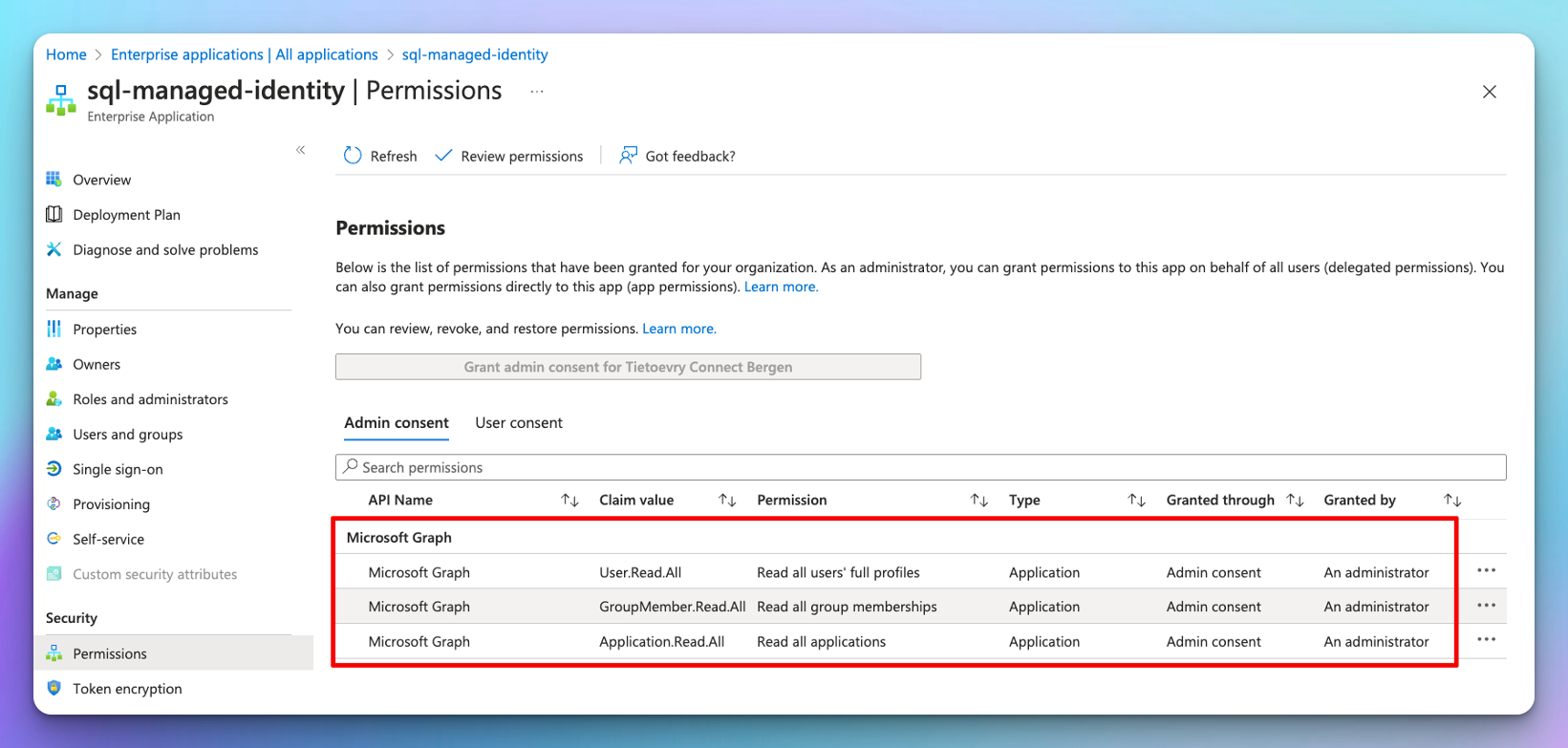The width and height of the screenshot is (1568, 748).
Task: Open Diagnose and solve problems in sidebar
Action: coord(166,249)
